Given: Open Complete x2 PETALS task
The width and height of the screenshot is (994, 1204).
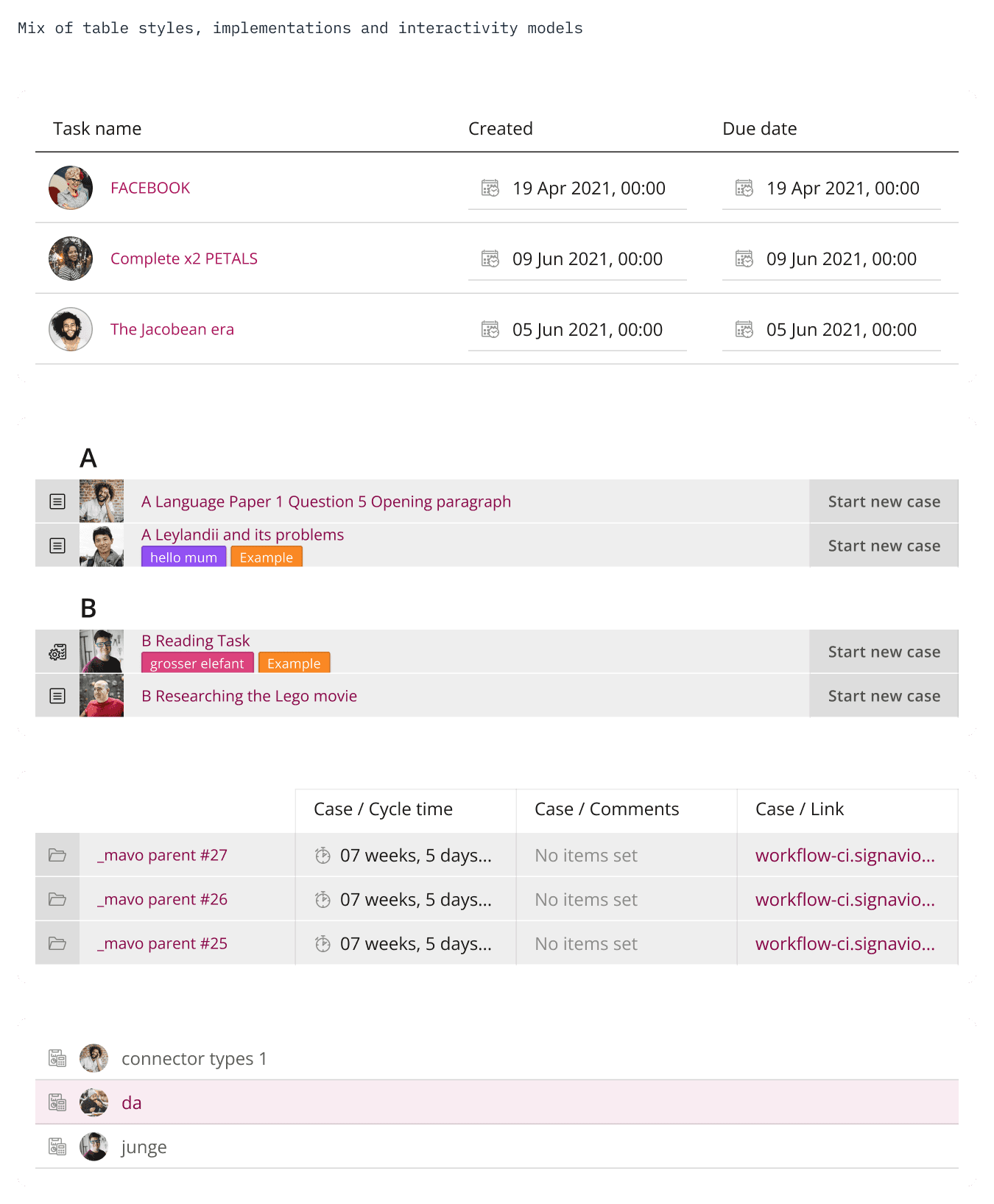Looking at the screenshot, I should [x=184, y=258].
